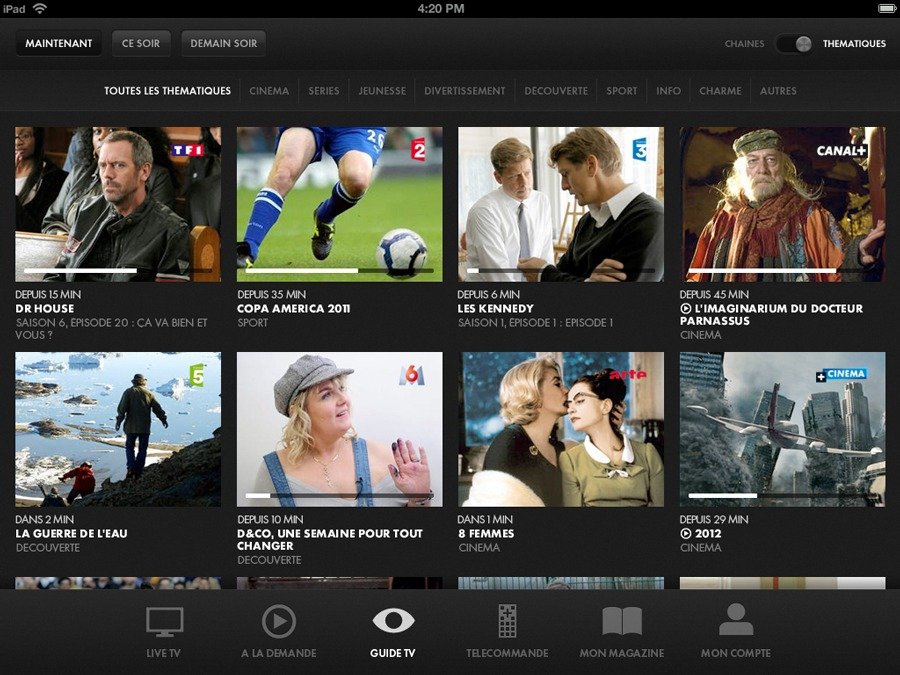Show Demain Soir programs
The width and height of the screenshot is (900, 675).
click(224, 44)
